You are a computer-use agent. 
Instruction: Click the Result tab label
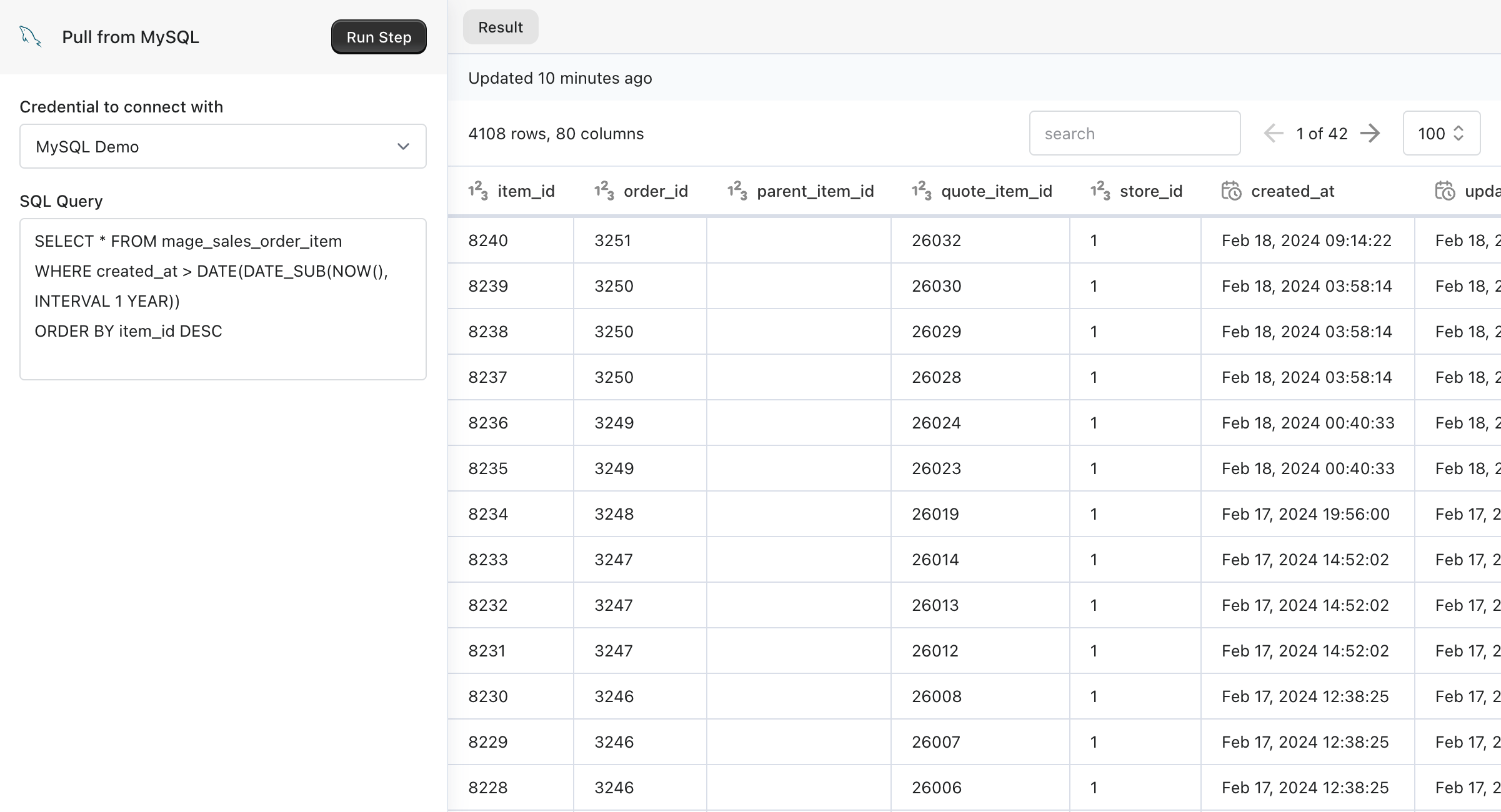click(499, 27)
